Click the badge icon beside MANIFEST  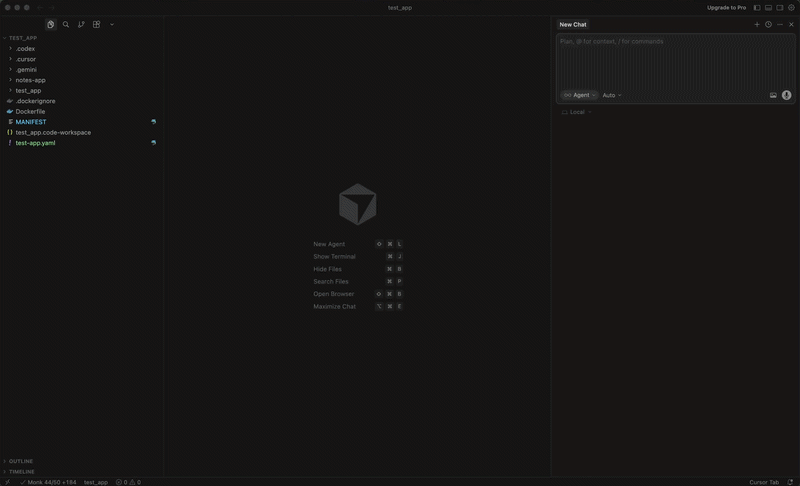tap(154, 122)
